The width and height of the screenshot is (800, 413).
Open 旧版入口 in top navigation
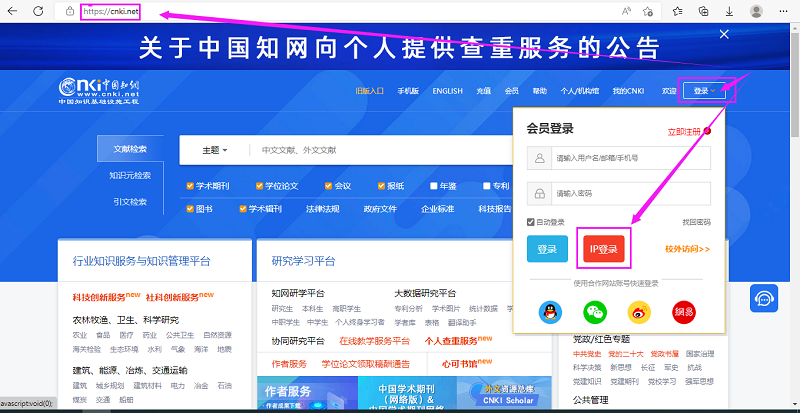[x=369, y=91]
